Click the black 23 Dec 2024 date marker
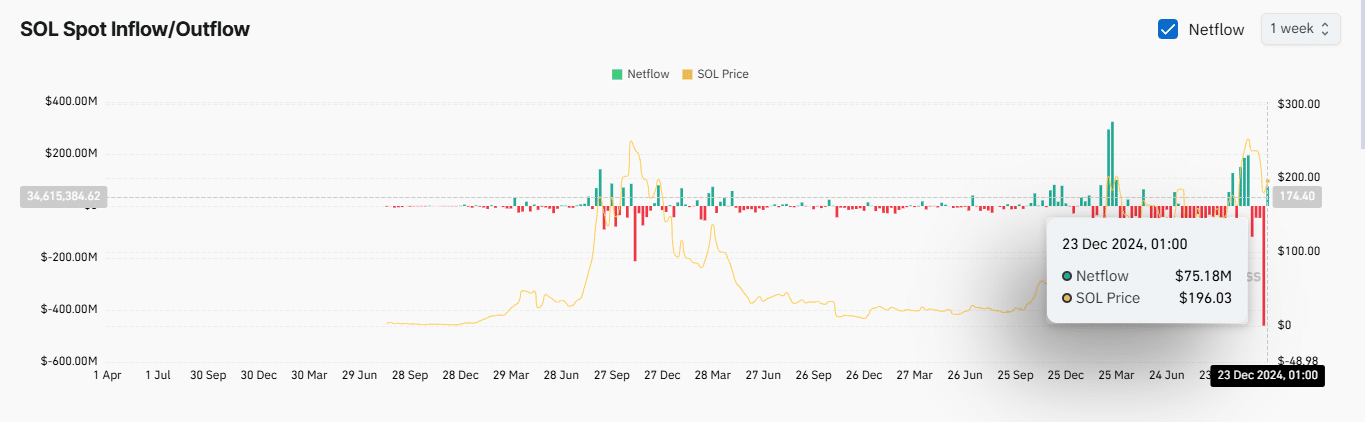The height and width of the screenshot is (422, 1365). [1267, 376]
